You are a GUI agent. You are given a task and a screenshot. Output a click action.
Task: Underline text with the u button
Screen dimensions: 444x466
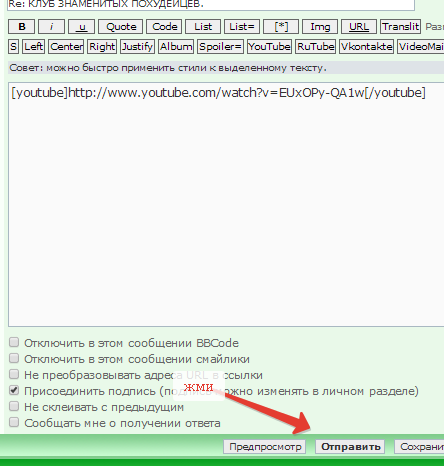tap(81, 26)
